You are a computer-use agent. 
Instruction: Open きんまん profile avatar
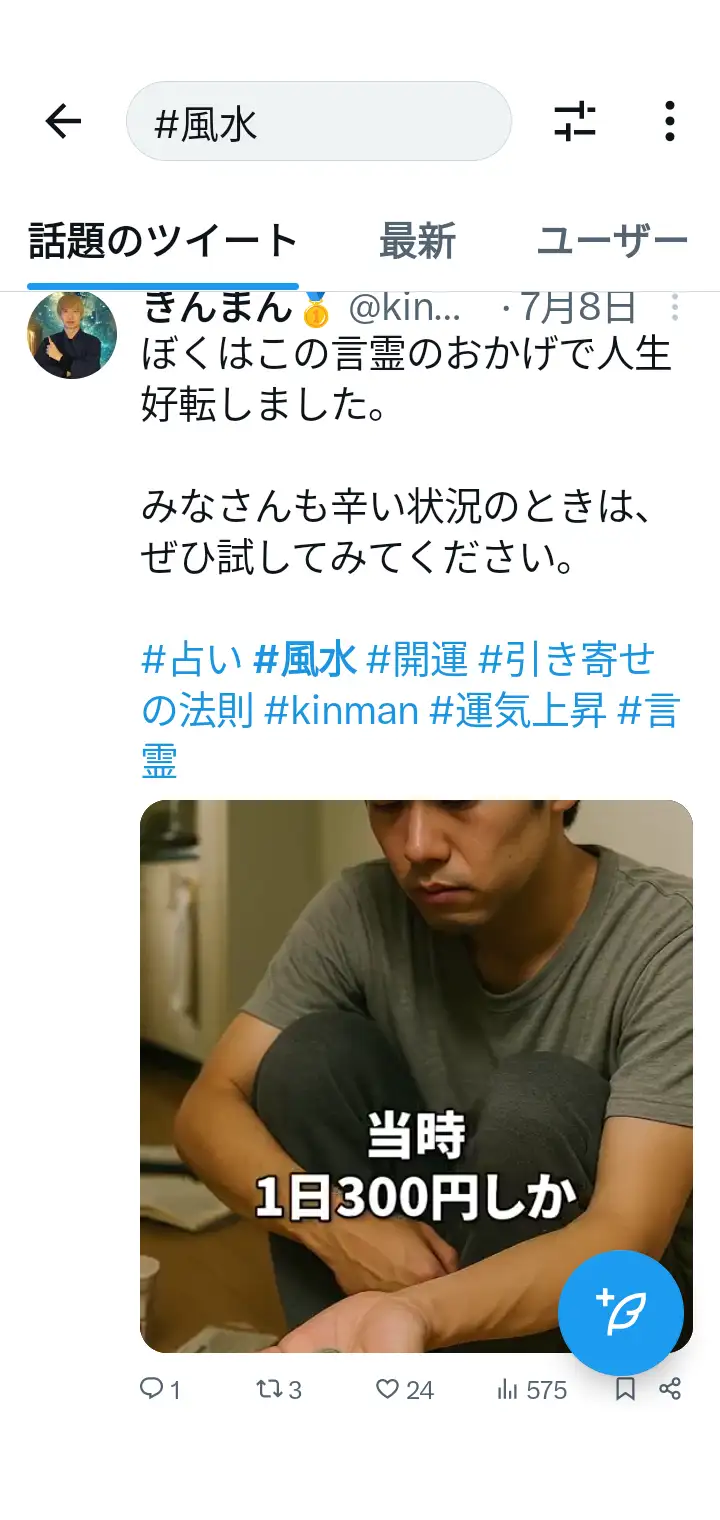coord(72,336)
